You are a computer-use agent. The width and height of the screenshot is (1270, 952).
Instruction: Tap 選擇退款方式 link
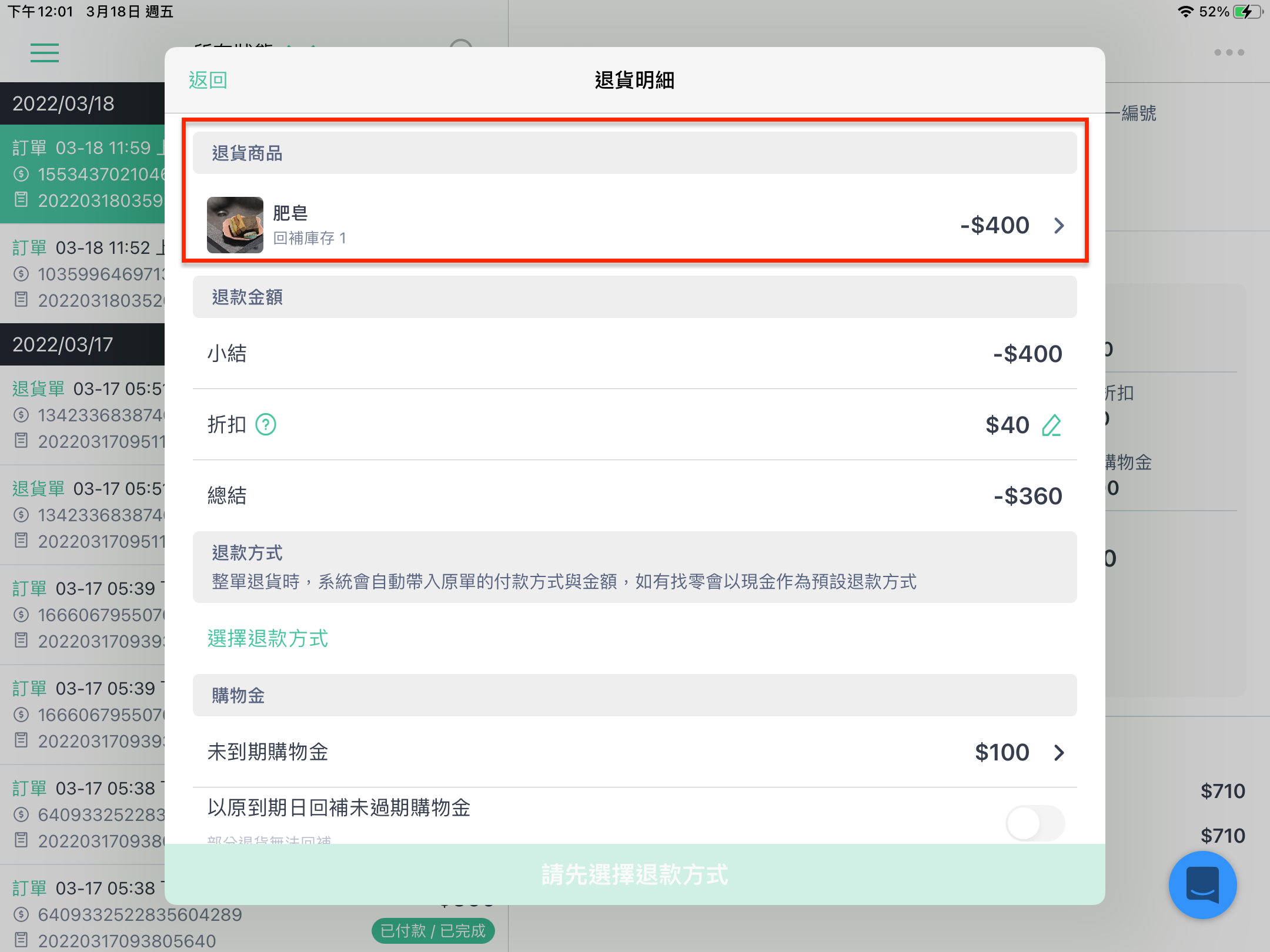268,638
